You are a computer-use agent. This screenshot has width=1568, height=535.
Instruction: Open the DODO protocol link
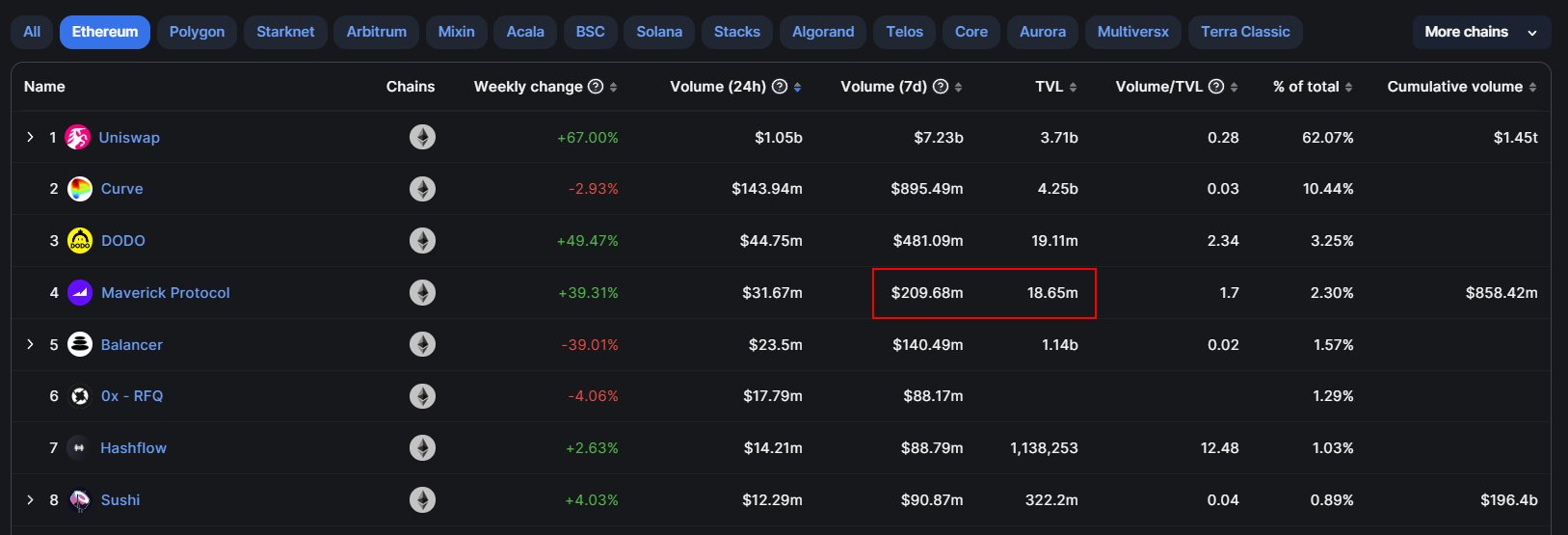coord(123,241)
